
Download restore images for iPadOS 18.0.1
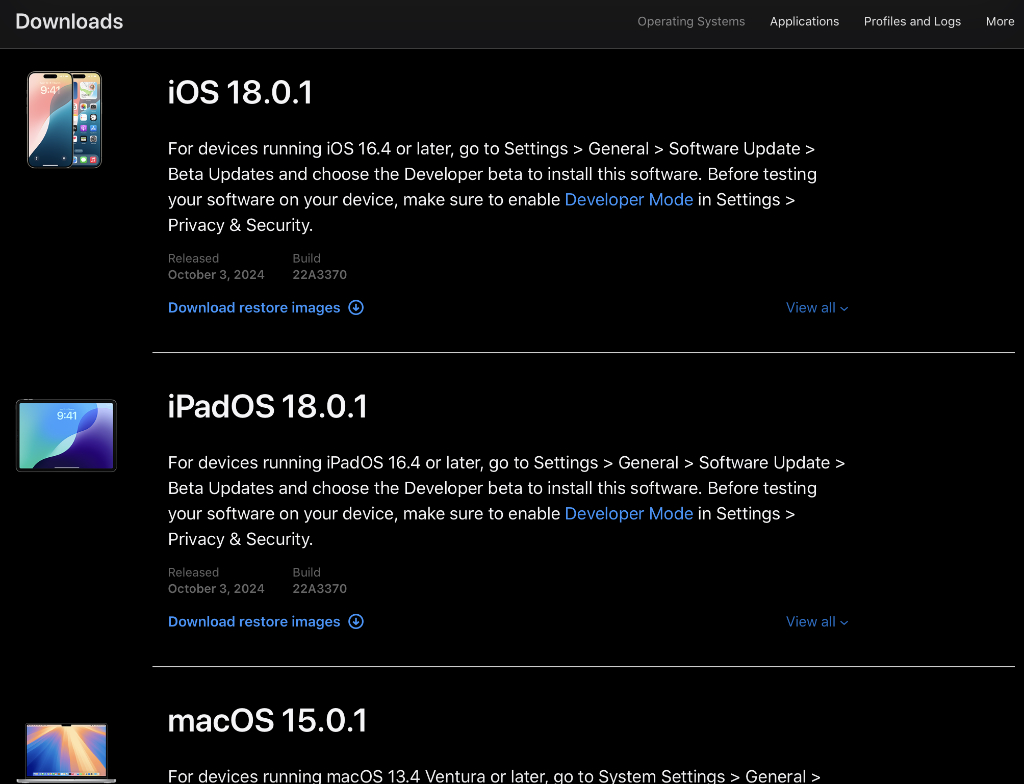pyautogui.click(x=253, y=621)
